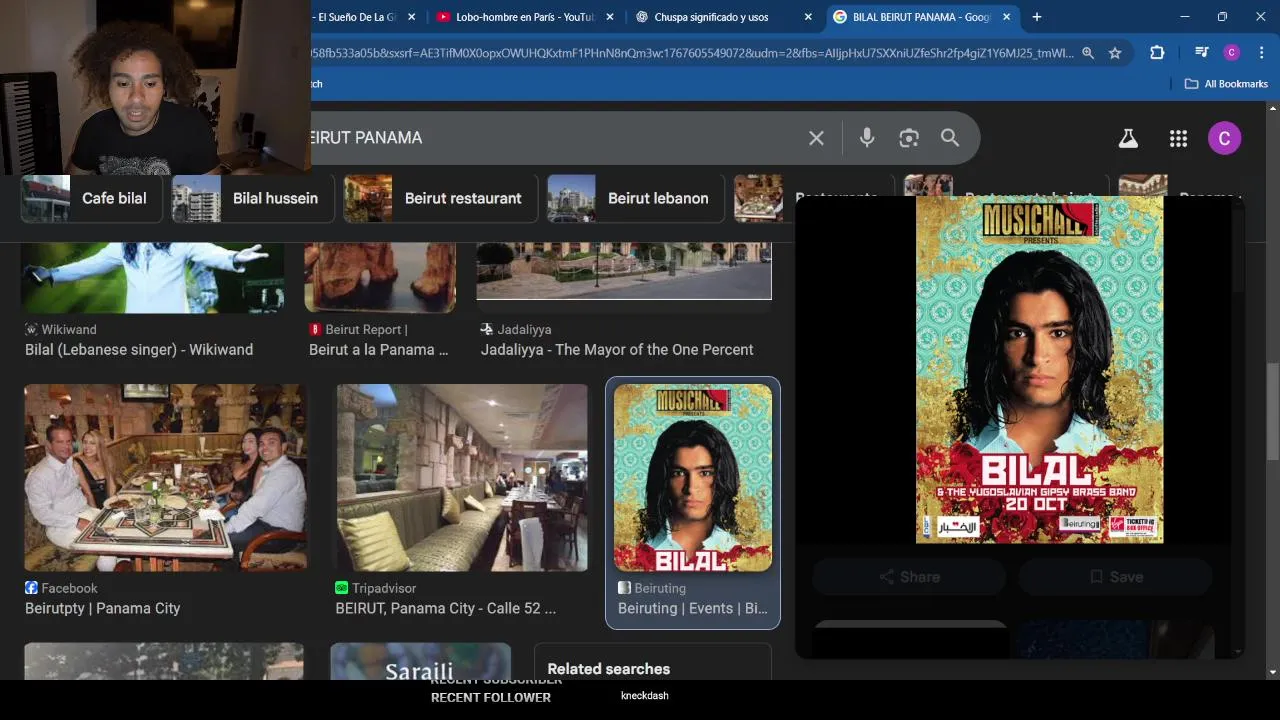
Task: Open a new browser tab
Action: [x=1037, y=17]
